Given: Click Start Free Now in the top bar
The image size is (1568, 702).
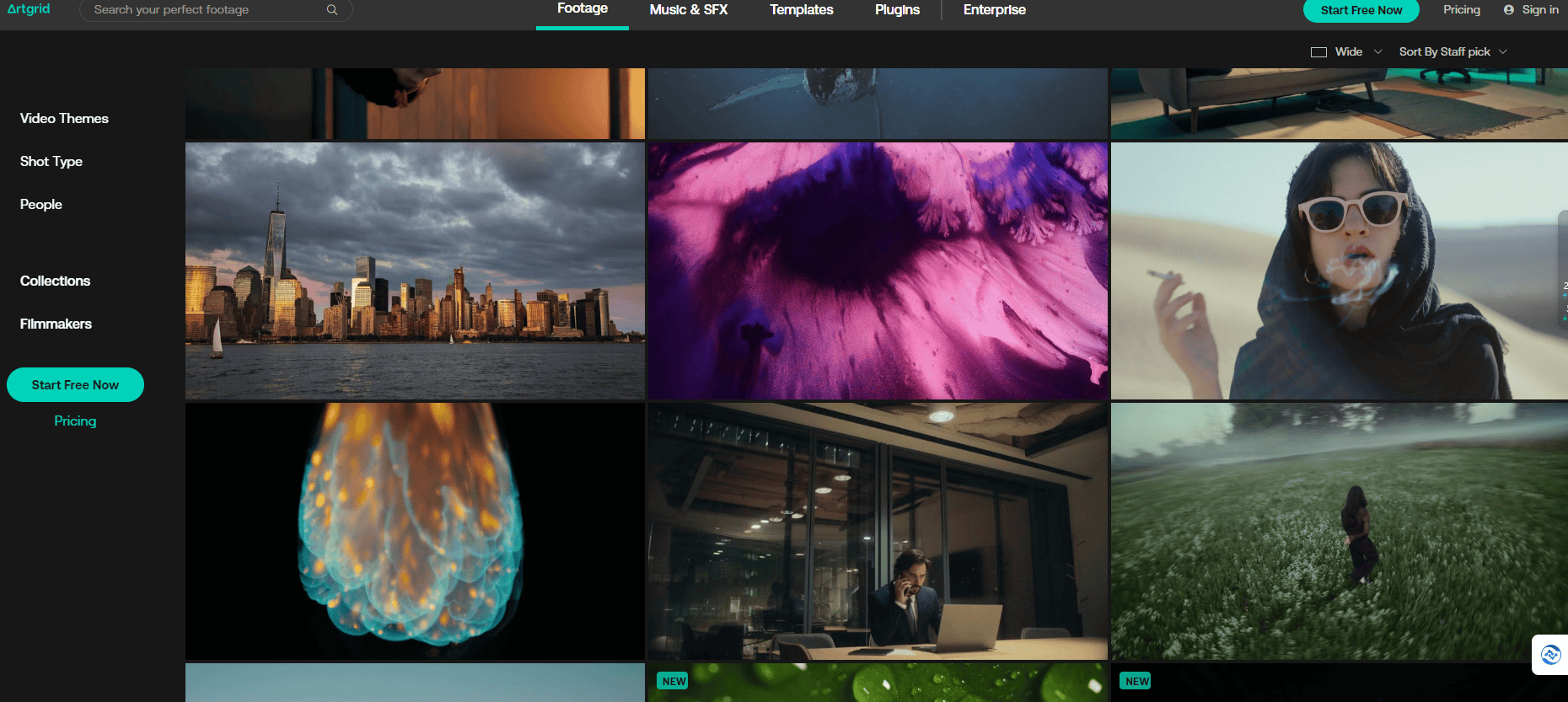Looking at the screenshot, I should click(1361, 10).
